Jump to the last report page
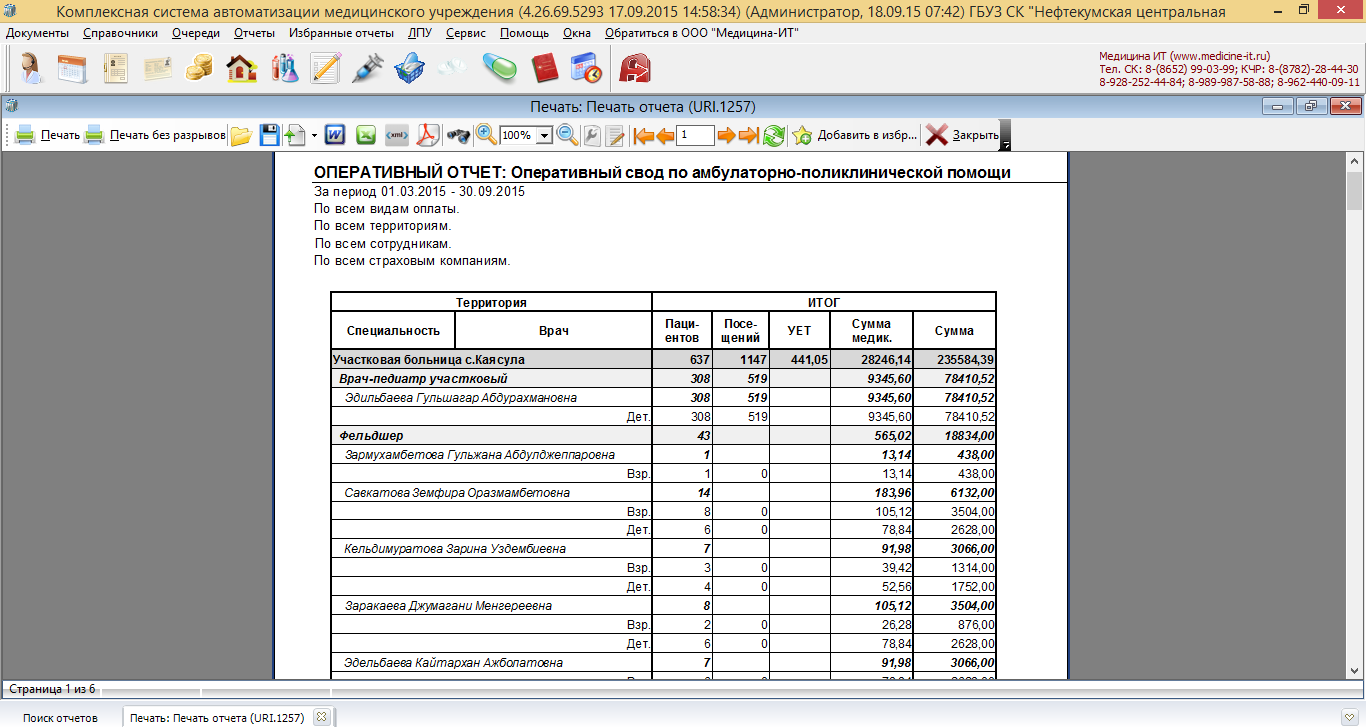 coord(749,135)
